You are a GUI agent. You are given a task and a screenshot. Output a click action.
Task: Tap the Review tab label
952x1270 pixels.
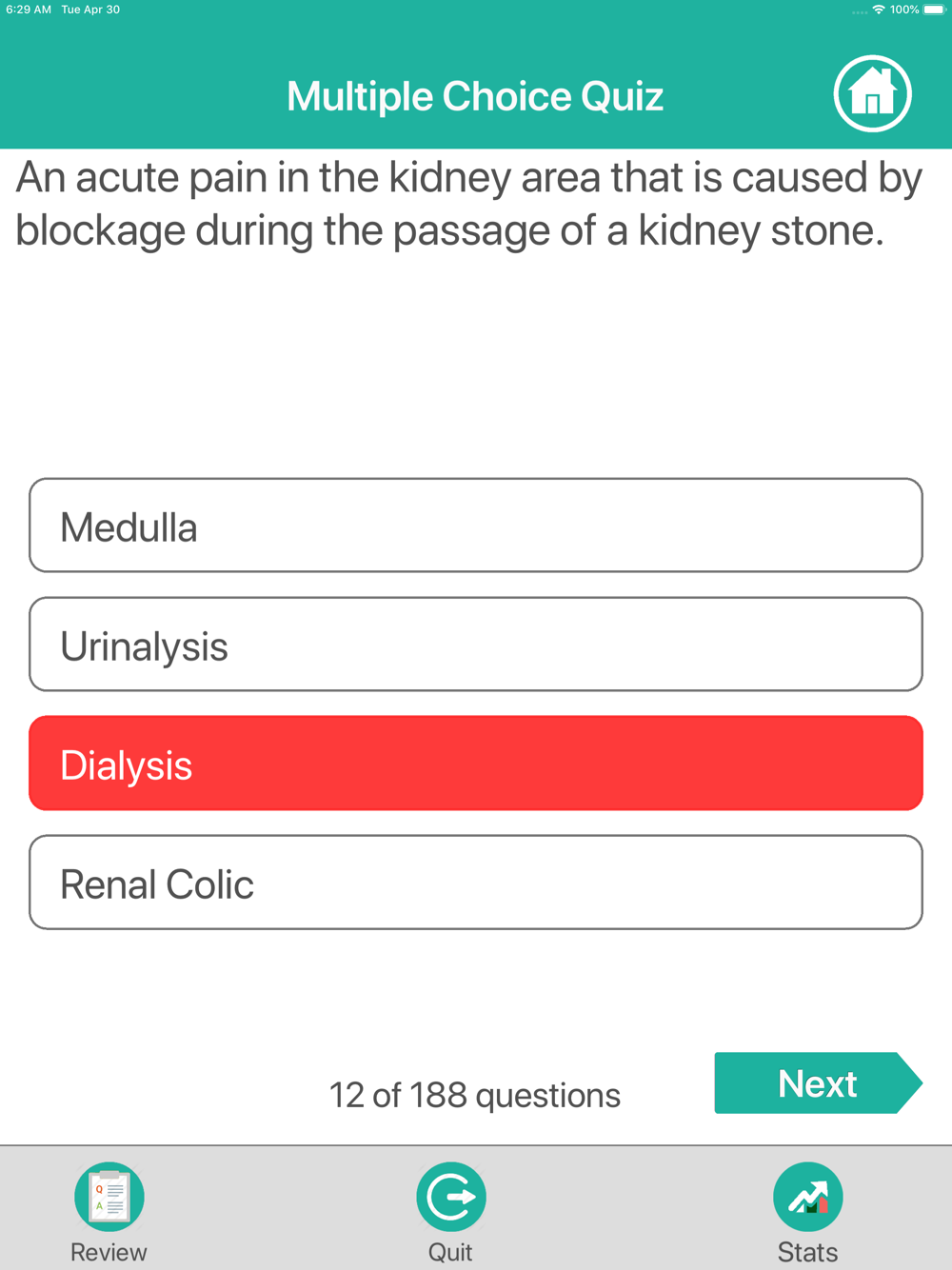[x=109, y=1252]
